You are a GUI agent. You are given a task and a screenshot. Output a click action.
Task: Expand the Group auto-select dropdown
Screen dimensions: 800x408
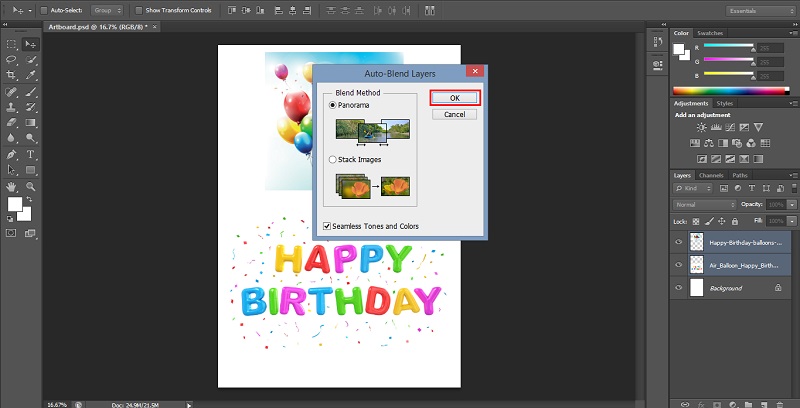pos(107,10)
